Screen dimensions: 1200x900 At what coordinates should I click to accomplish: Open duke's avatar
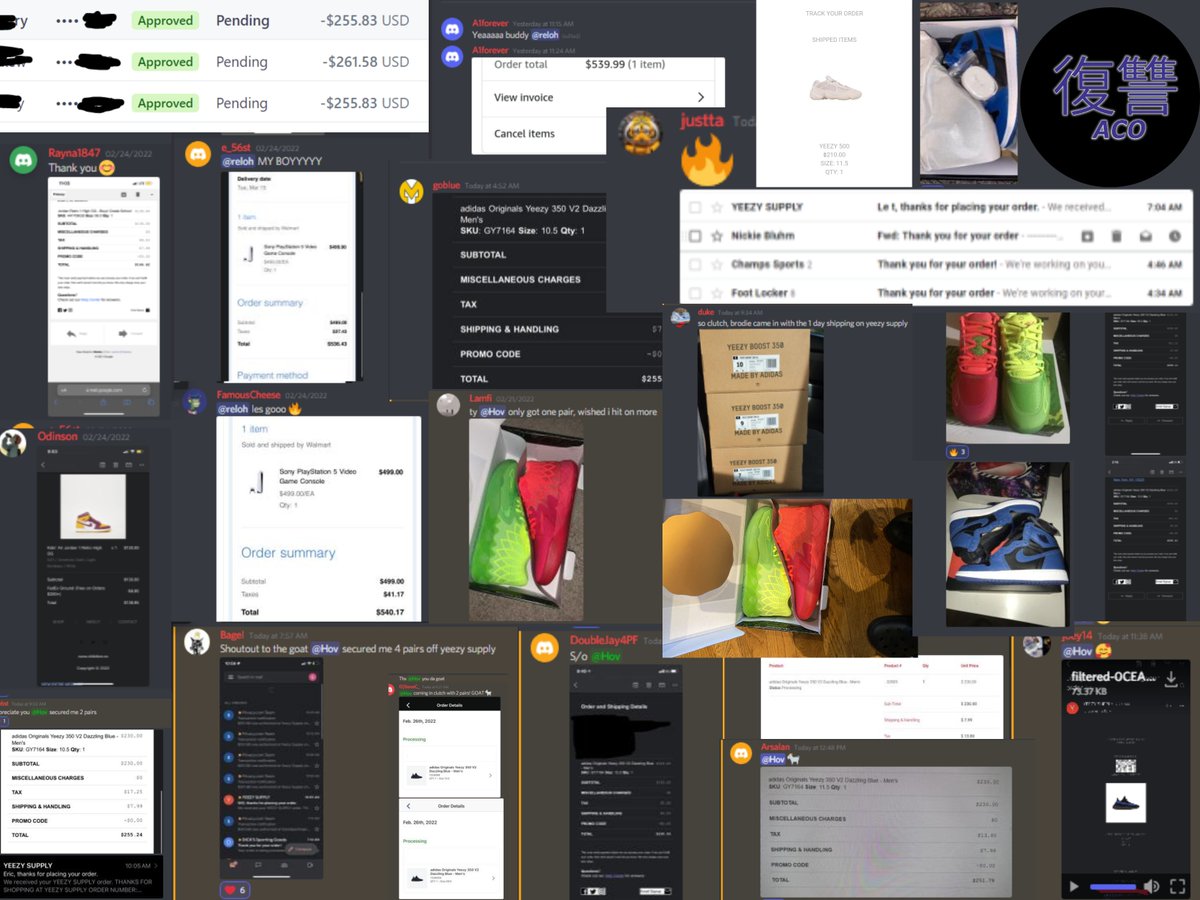[x=681, y=318]
